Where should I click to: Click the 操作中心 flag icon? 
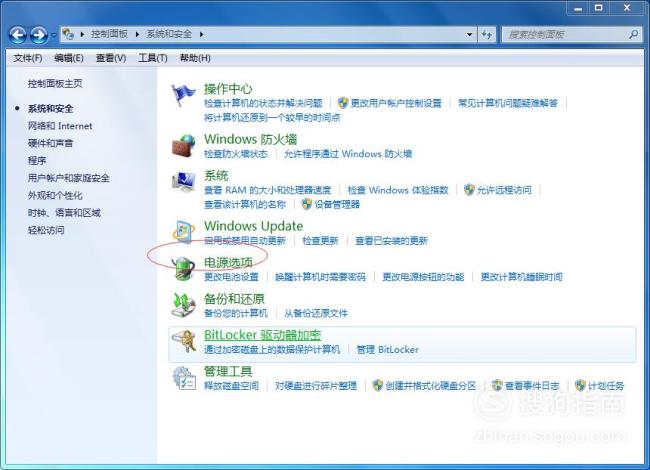pyautogui.click(x=183, y=94)
